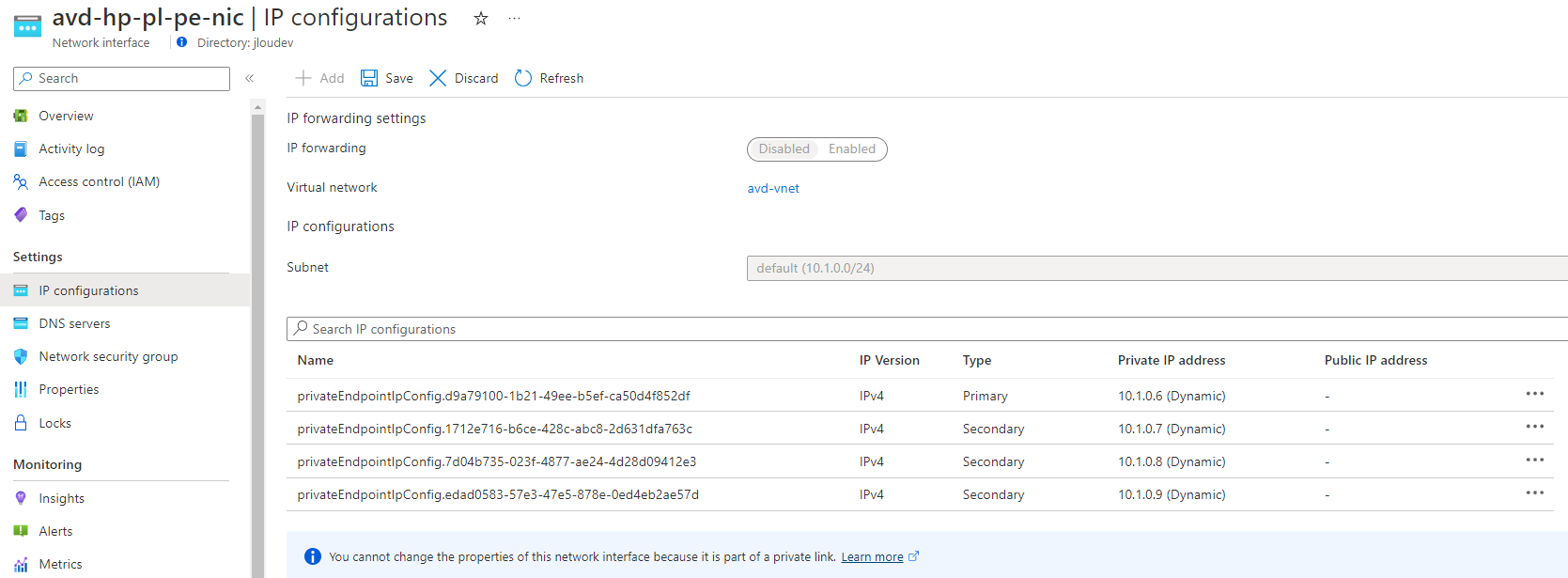Screen dimensions: 1568x578
Task: Set IP forwarding to Disabled
Action: coord(784,148)
